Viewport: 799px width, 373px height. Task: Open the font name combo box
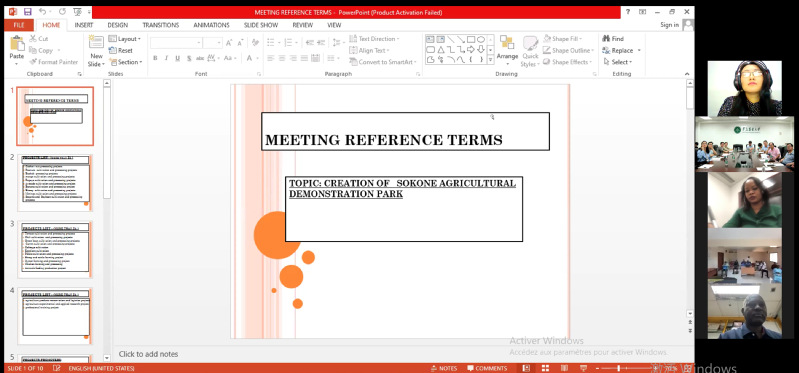click(x=176, y=43)
